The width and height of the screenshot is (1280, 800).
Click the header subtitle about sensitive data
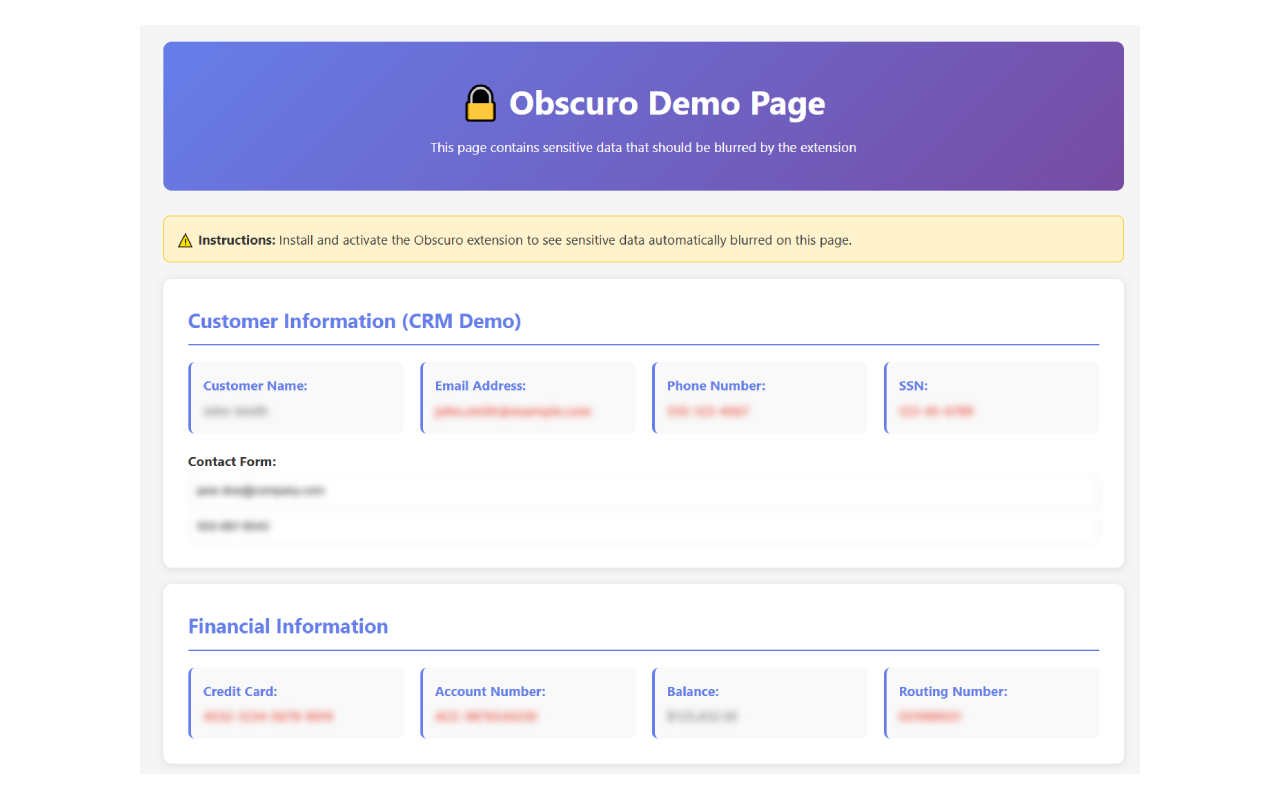643,147
